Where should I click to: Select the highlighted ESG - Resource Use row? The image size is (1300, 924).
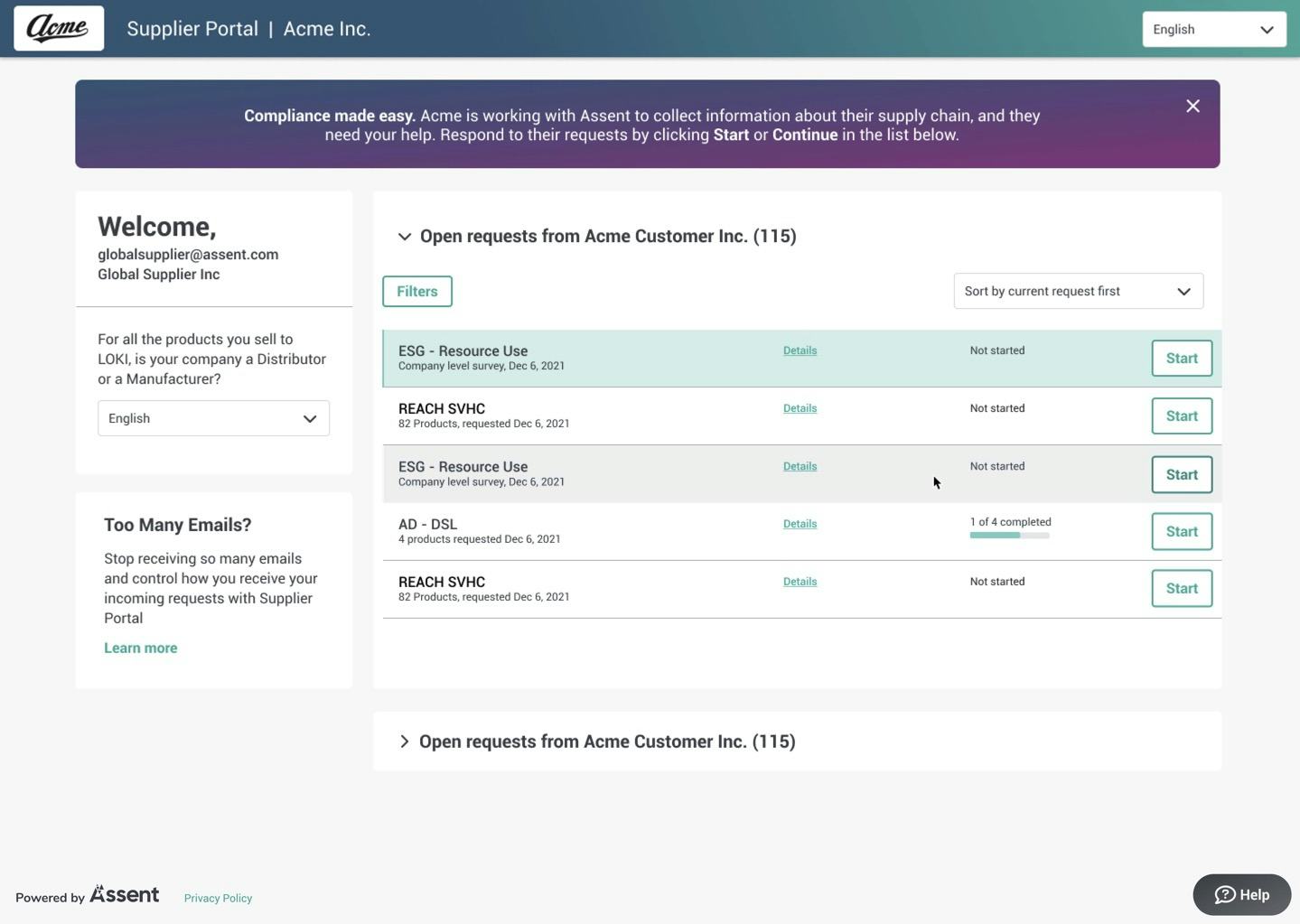point(632,357)
